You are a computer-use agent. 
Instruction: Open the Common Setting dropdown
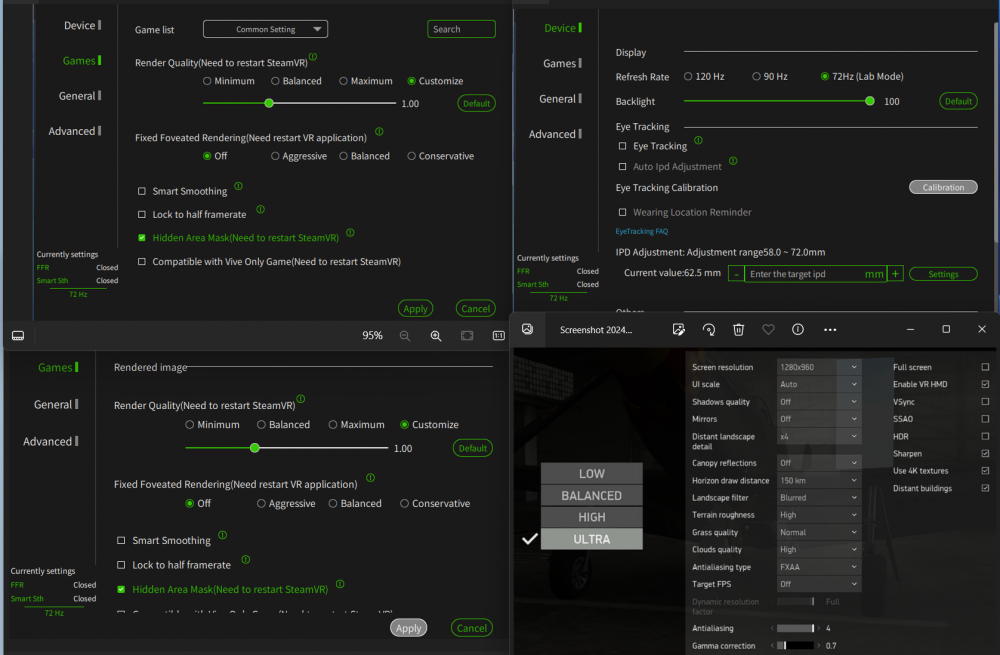click(265, 29)
